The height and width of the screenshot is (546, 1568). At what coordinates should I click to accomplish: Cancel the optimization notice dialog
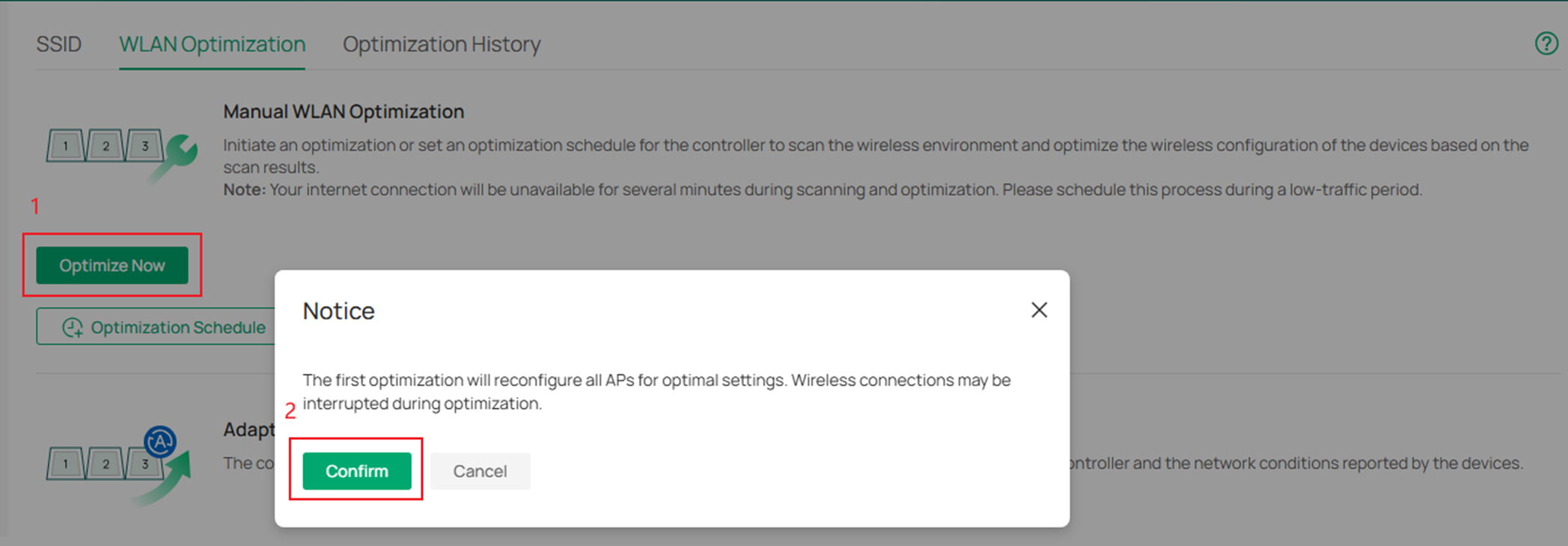coord(480,470)
